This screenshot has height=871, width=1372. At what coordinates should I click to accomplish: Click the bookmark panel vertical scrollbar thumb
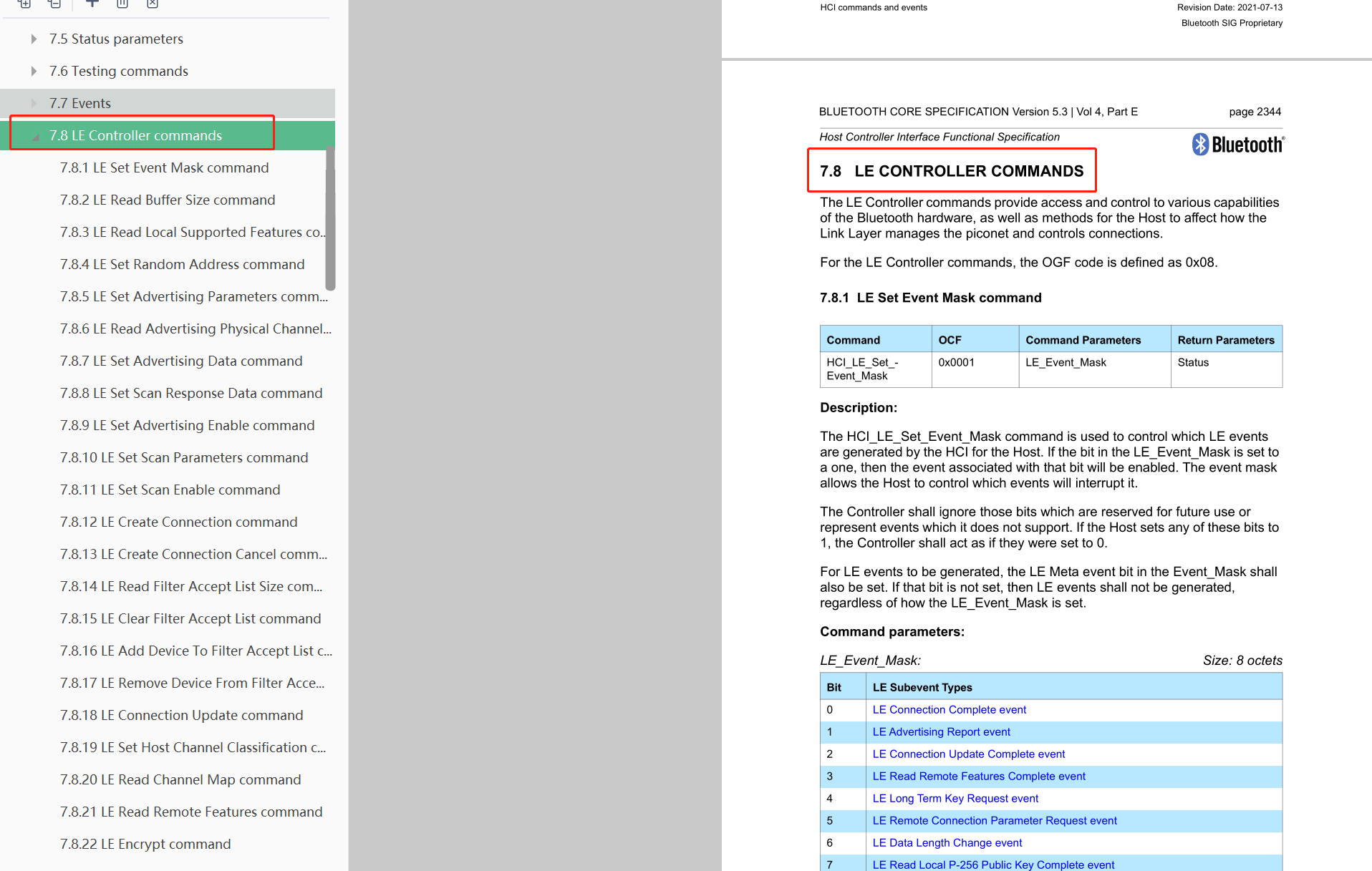click(x=330, y=218)
